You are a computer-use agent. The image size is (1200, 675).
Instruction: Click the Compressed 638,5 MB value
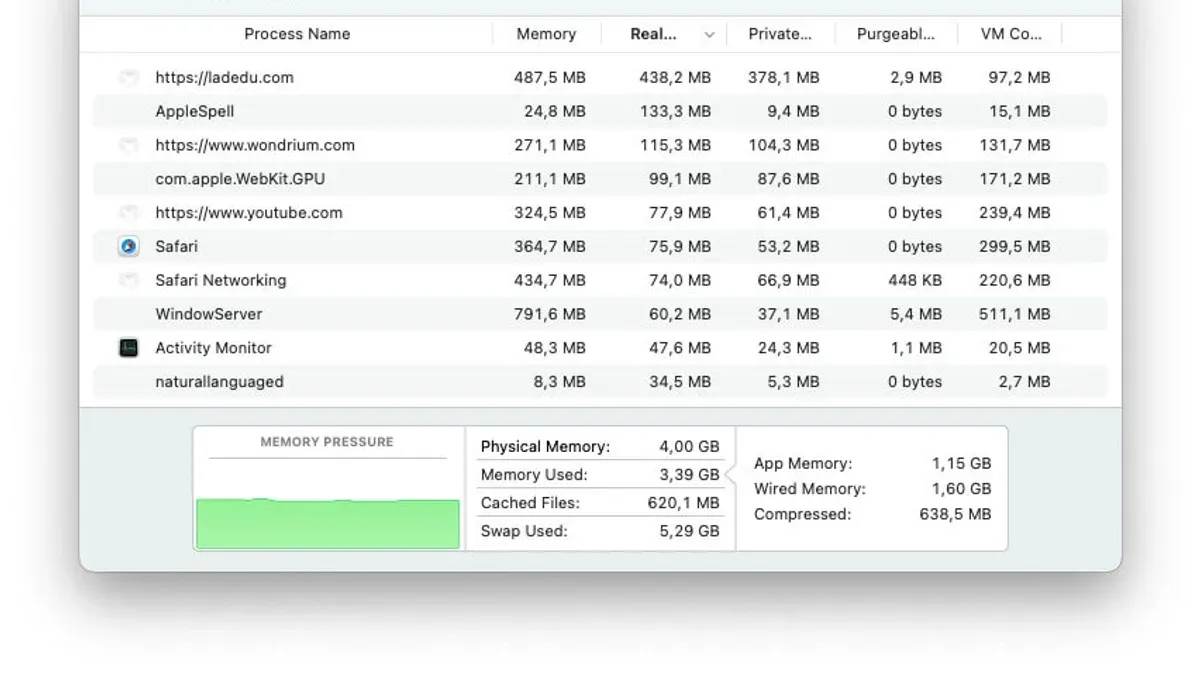point(955,515)
